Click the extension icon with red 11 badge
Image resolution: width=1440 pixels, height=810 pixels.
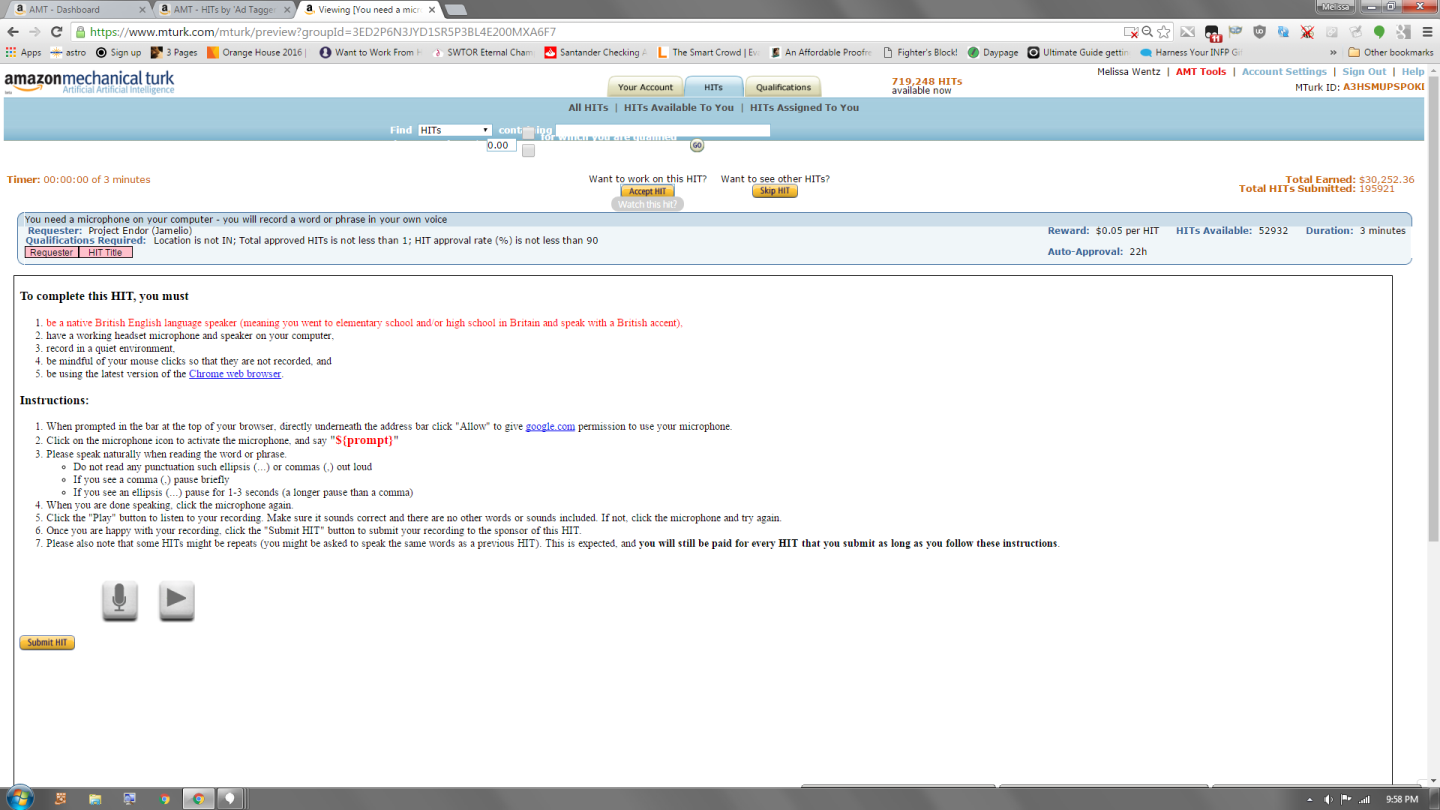click(x=1211, y=32)
